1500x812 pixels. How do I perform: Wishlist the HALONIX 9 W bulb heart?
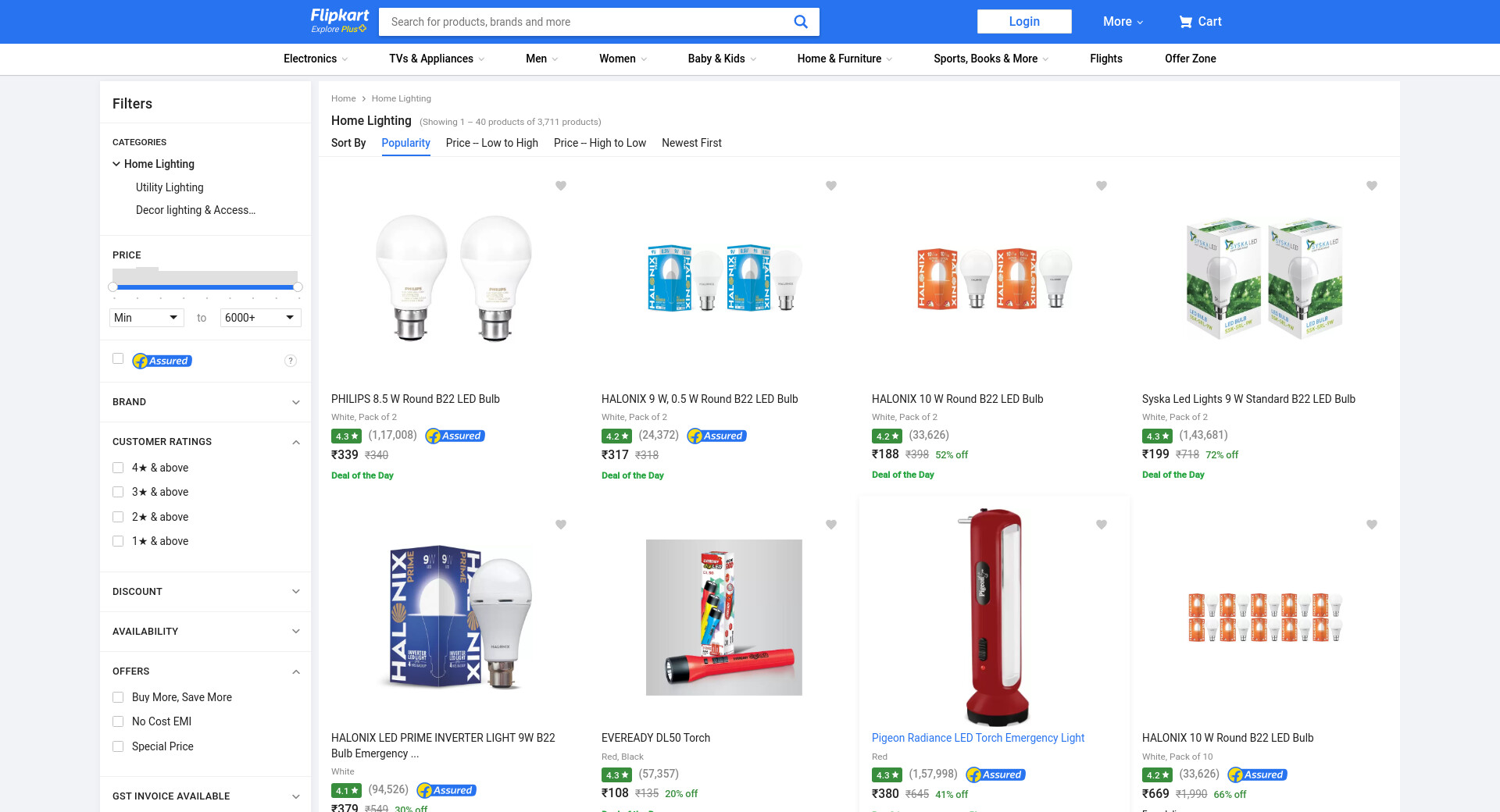[831, 186]
